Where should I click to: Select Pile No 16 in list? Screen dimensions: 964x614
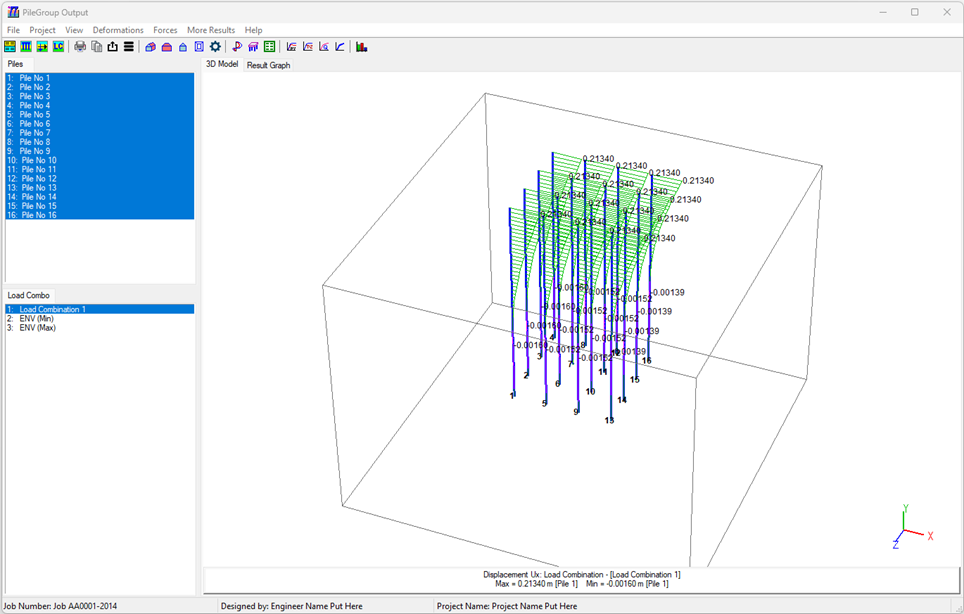point(100,215)
